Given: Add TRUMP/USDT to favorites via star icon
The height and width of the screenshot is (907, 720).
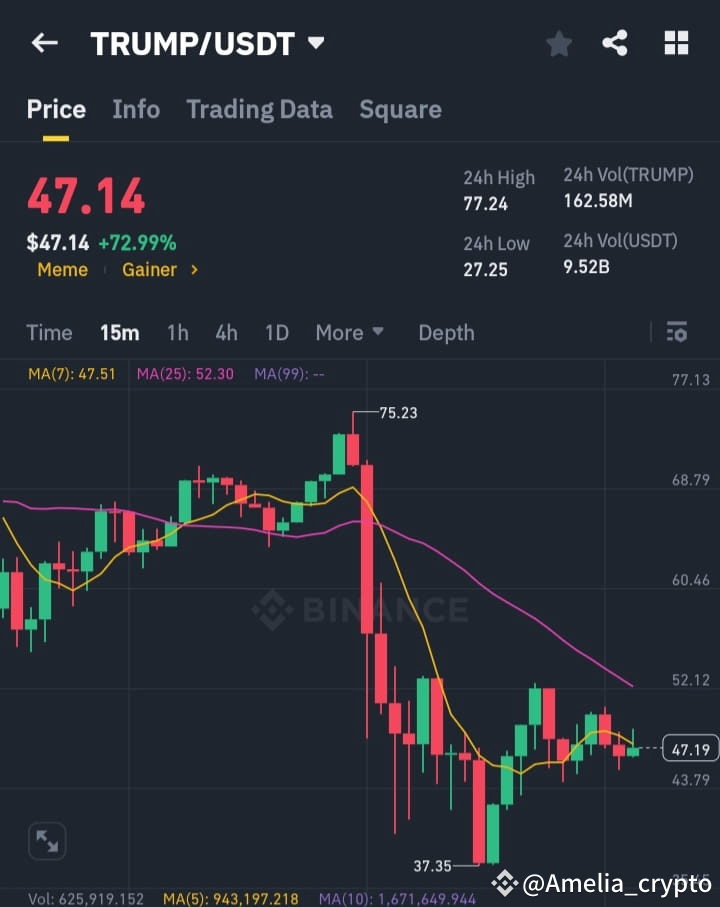Looking at the screenshot, I should [x=558, y=42].
